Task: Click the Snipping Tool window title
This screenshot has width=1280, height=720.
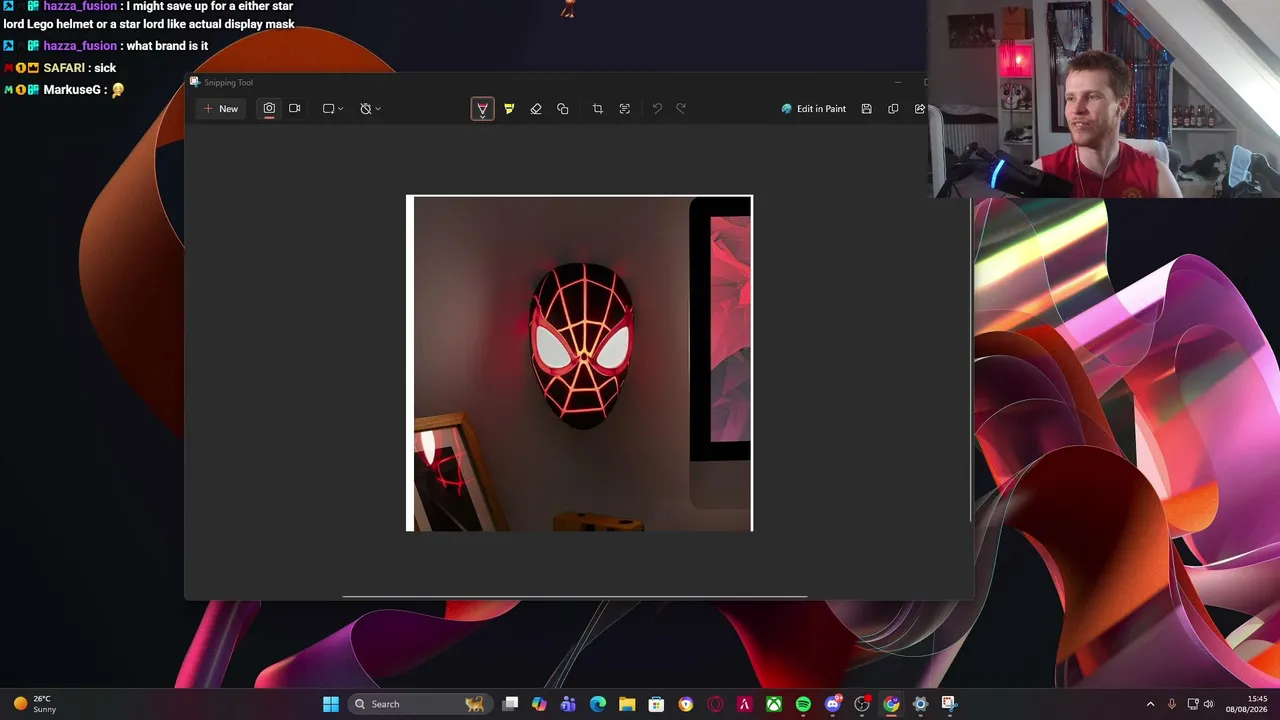Action: point(229,82)
